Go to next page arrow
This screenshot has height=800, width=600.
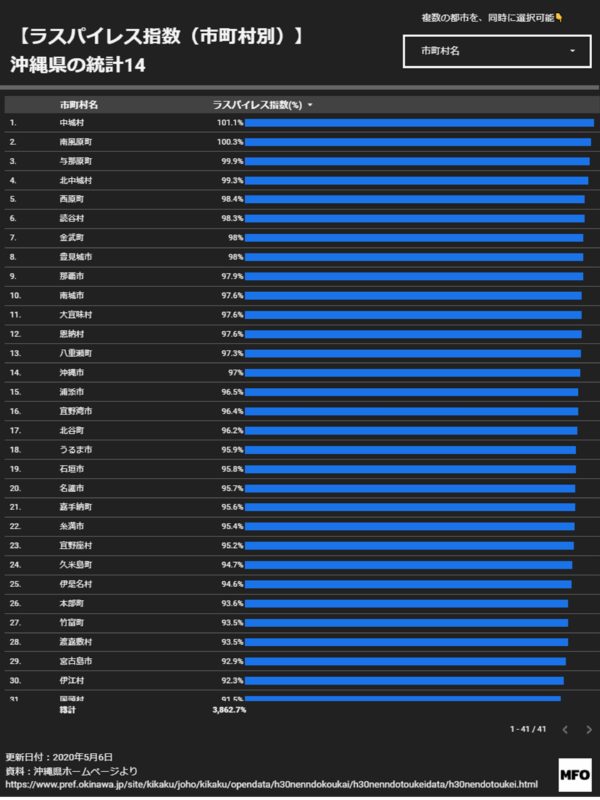pos(588,730)
